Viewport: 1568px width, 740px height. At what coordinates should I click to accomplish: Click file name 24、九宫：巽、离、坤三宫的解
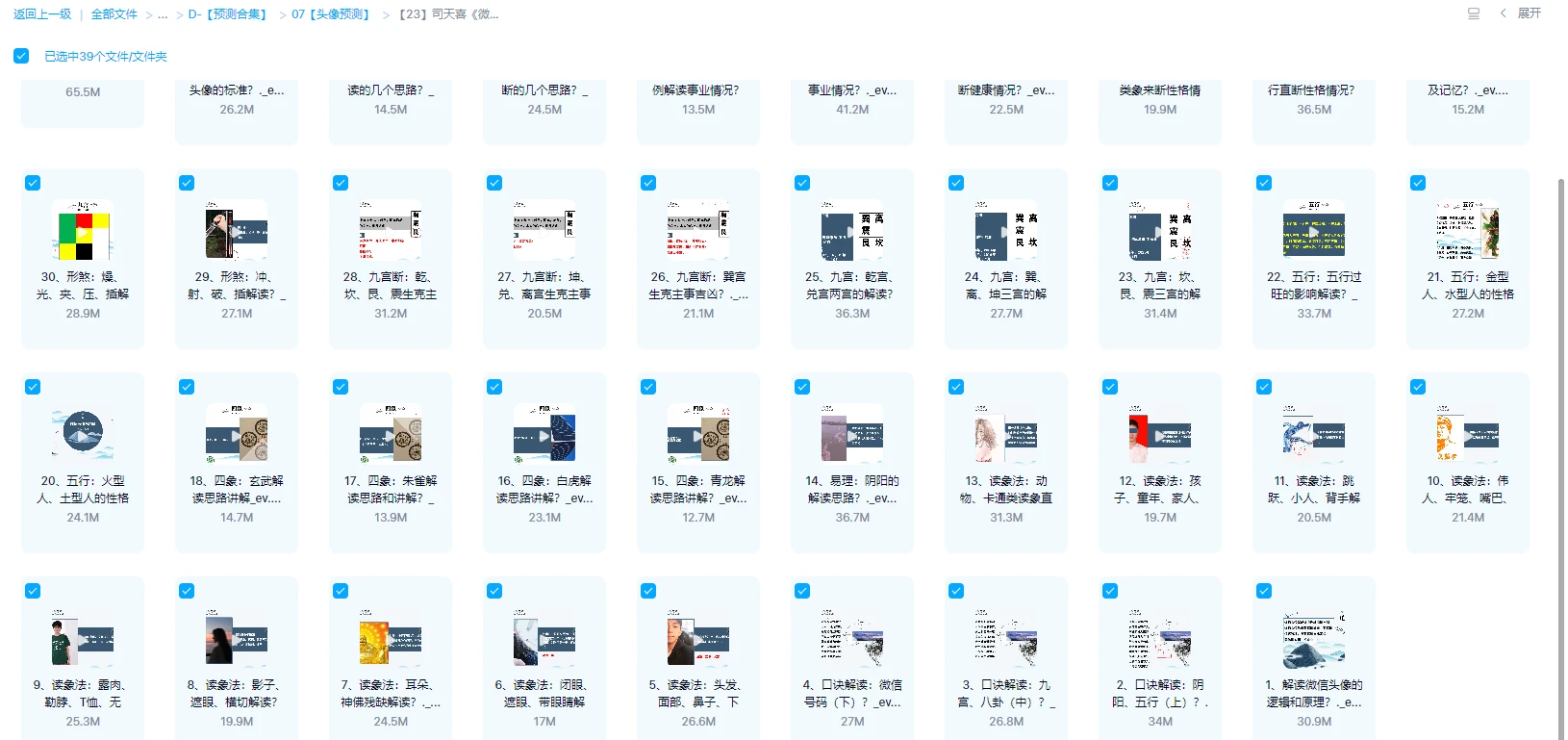click(1006, 286)
